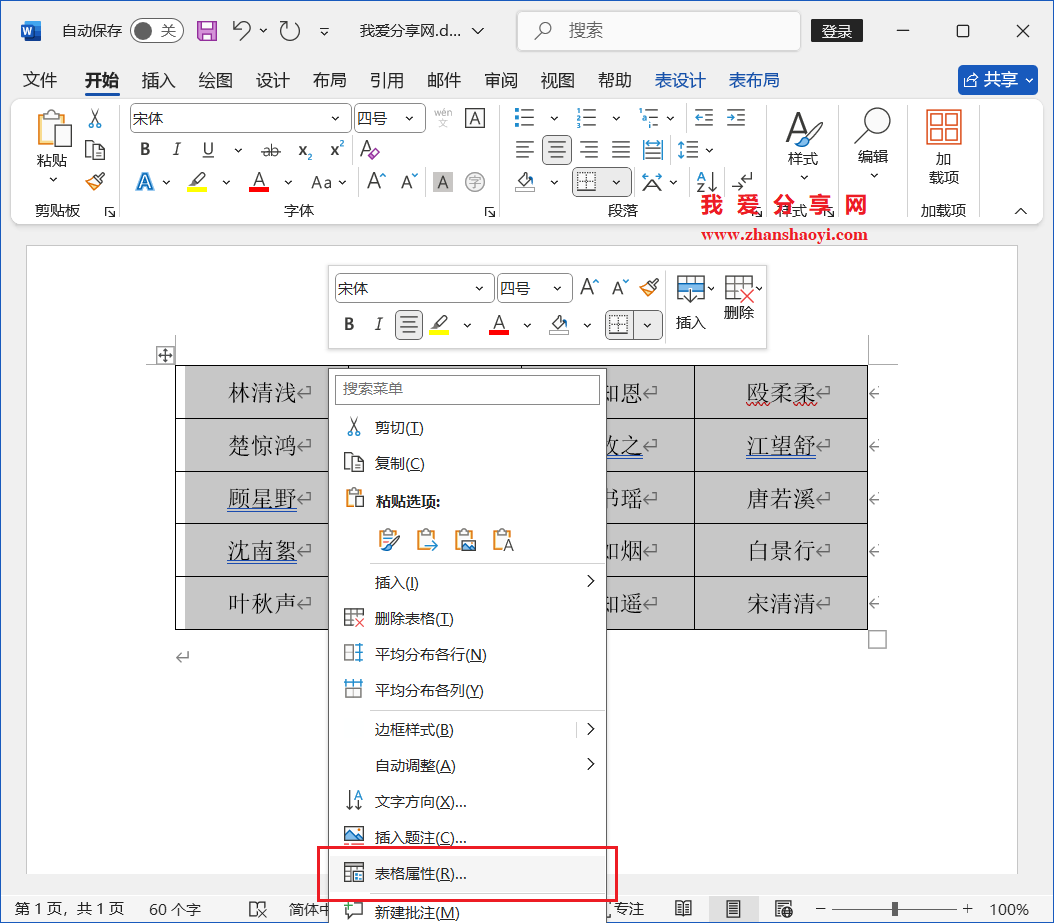Choose Keep Text Only paste option
1054x923 pixels.
pos(503,540)
